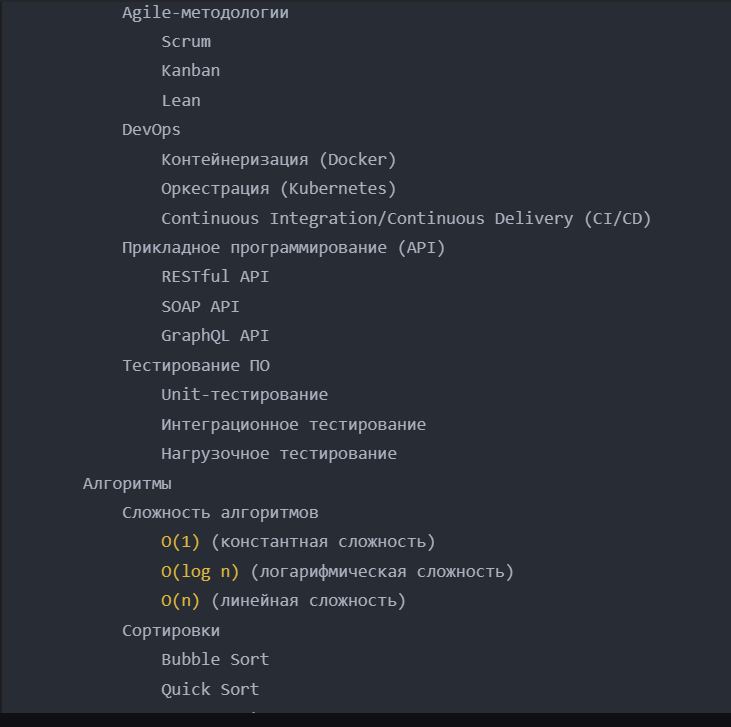Select the Continuous Integration/Continuous Delivery line

(x=406, y=218)
